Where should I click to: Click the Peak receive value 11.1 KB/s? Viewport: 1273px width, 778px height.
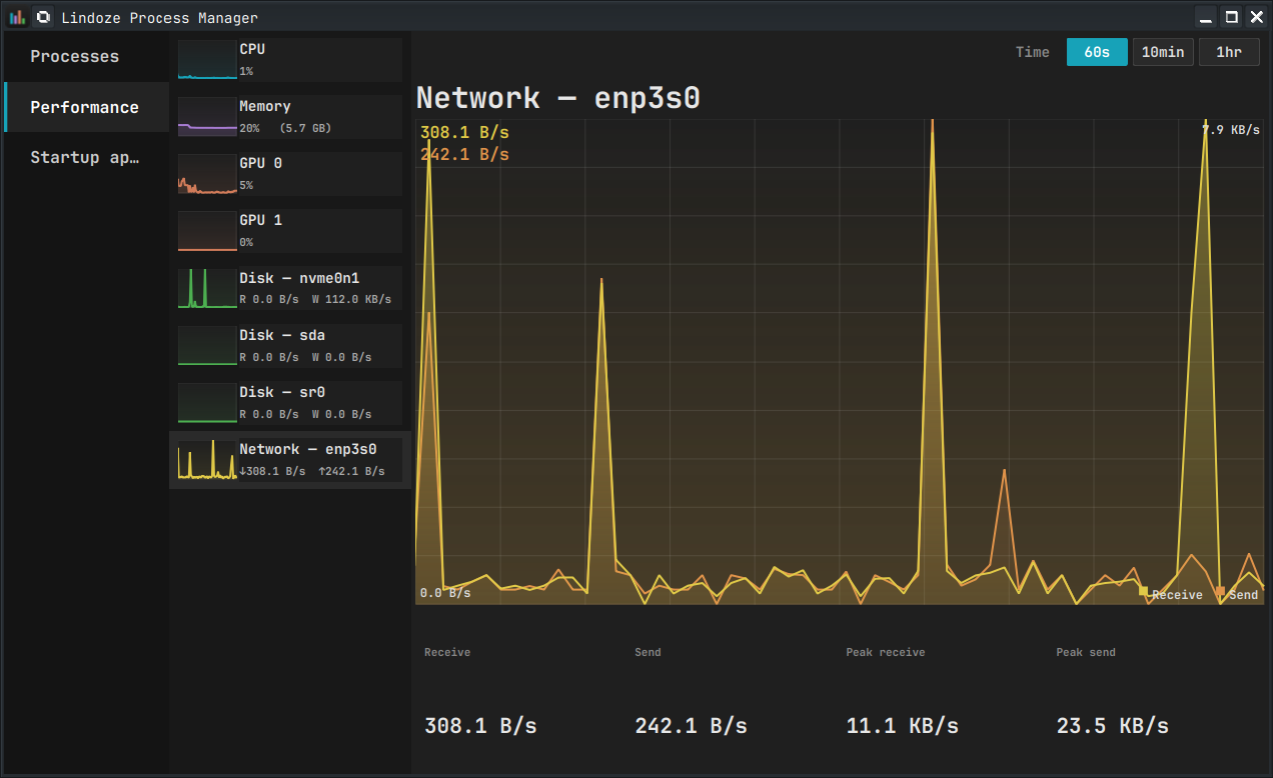coord(902,726)
